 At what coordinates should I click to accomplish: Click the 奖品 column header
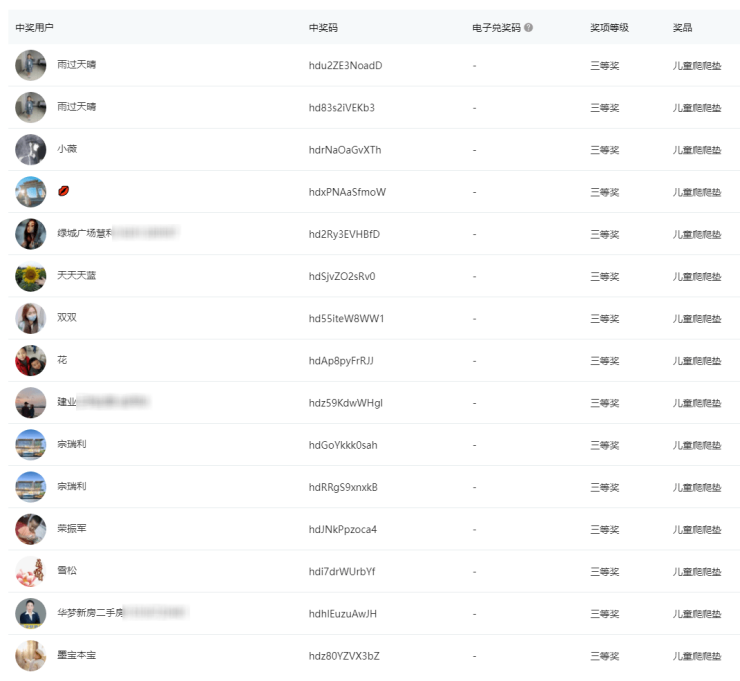tap(682, 28)
